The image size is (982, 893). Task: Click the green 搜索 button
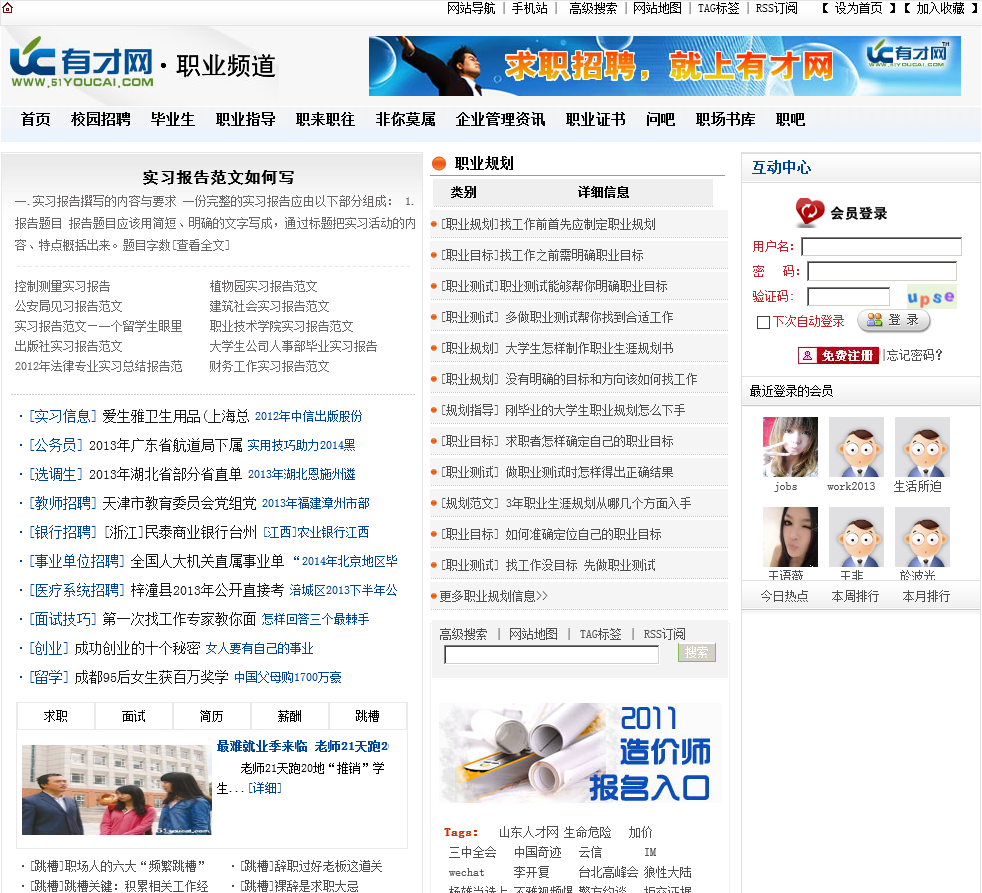click(x=696, y=653)
